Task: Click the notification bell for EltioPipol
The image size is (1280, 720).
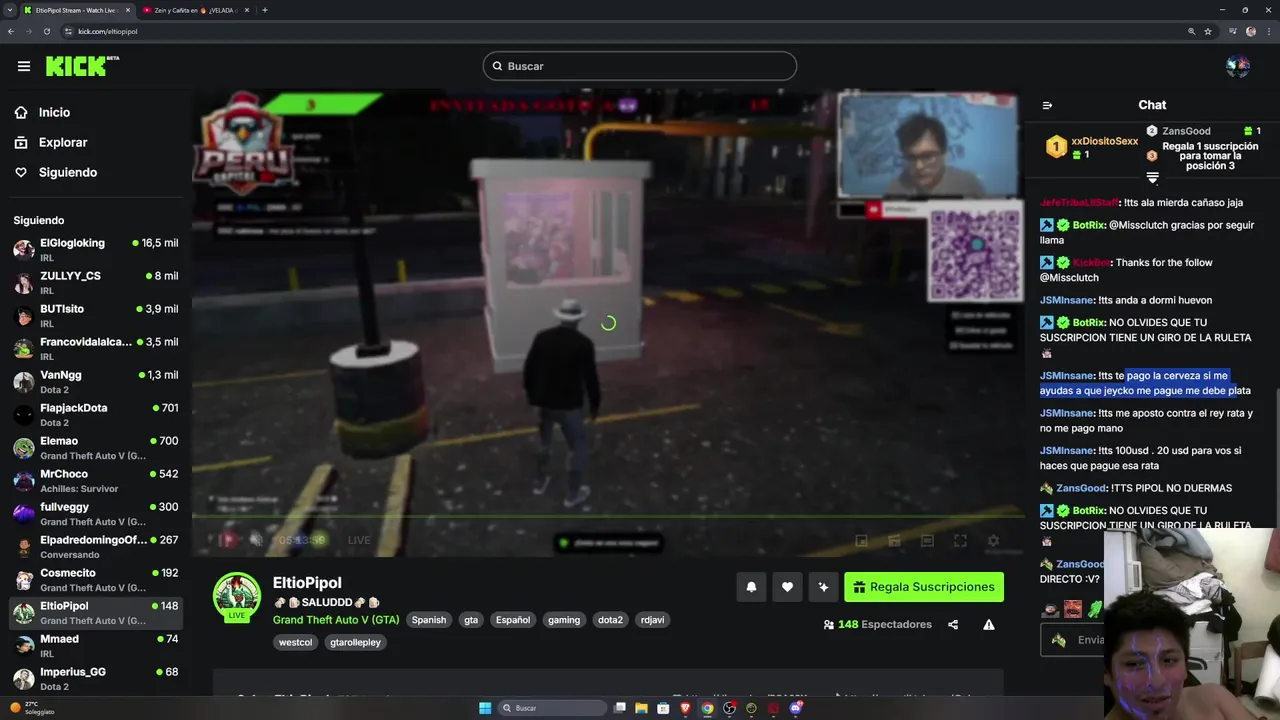Action: 751,587
